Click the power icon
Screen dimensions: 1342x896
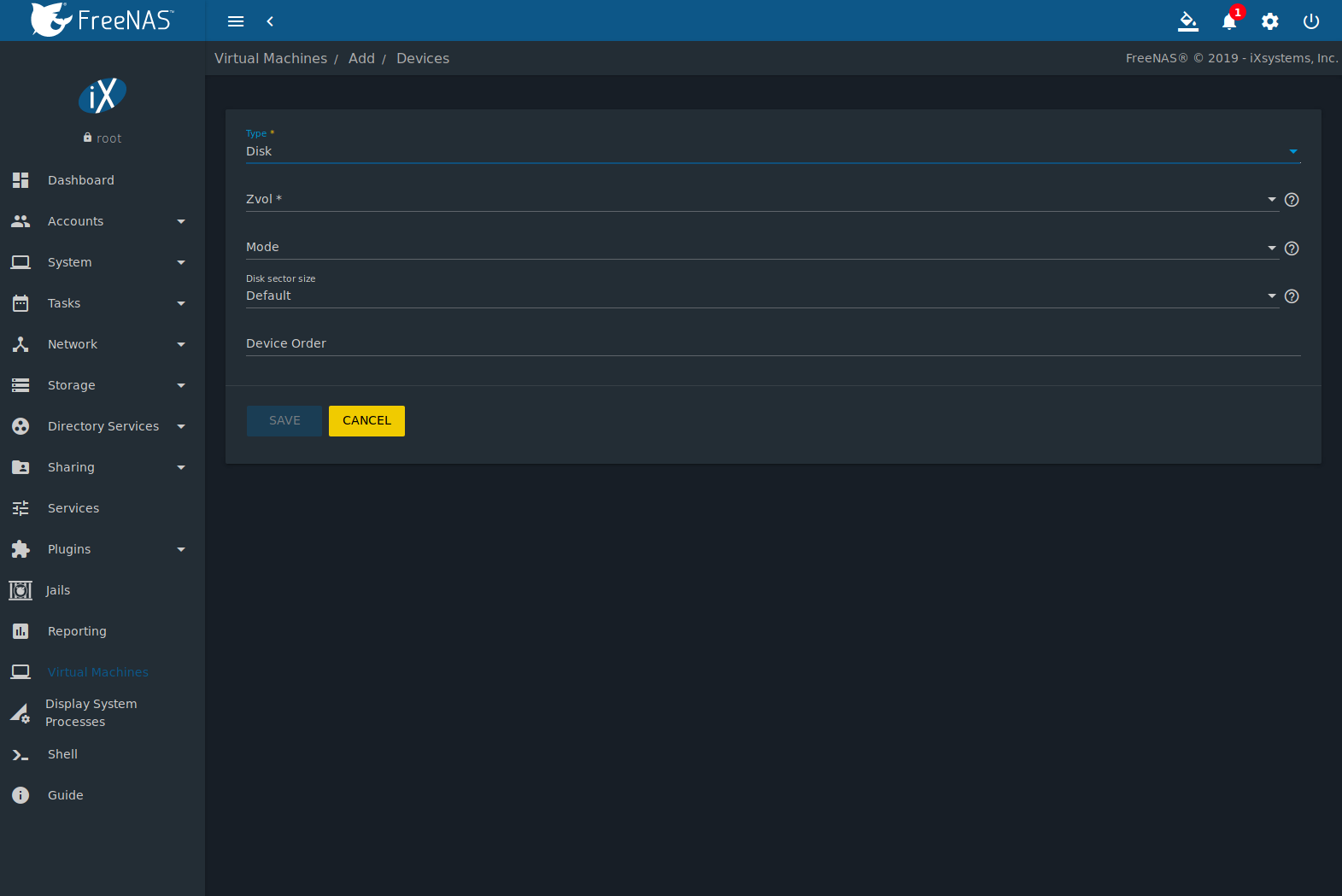coord(1311,21)
